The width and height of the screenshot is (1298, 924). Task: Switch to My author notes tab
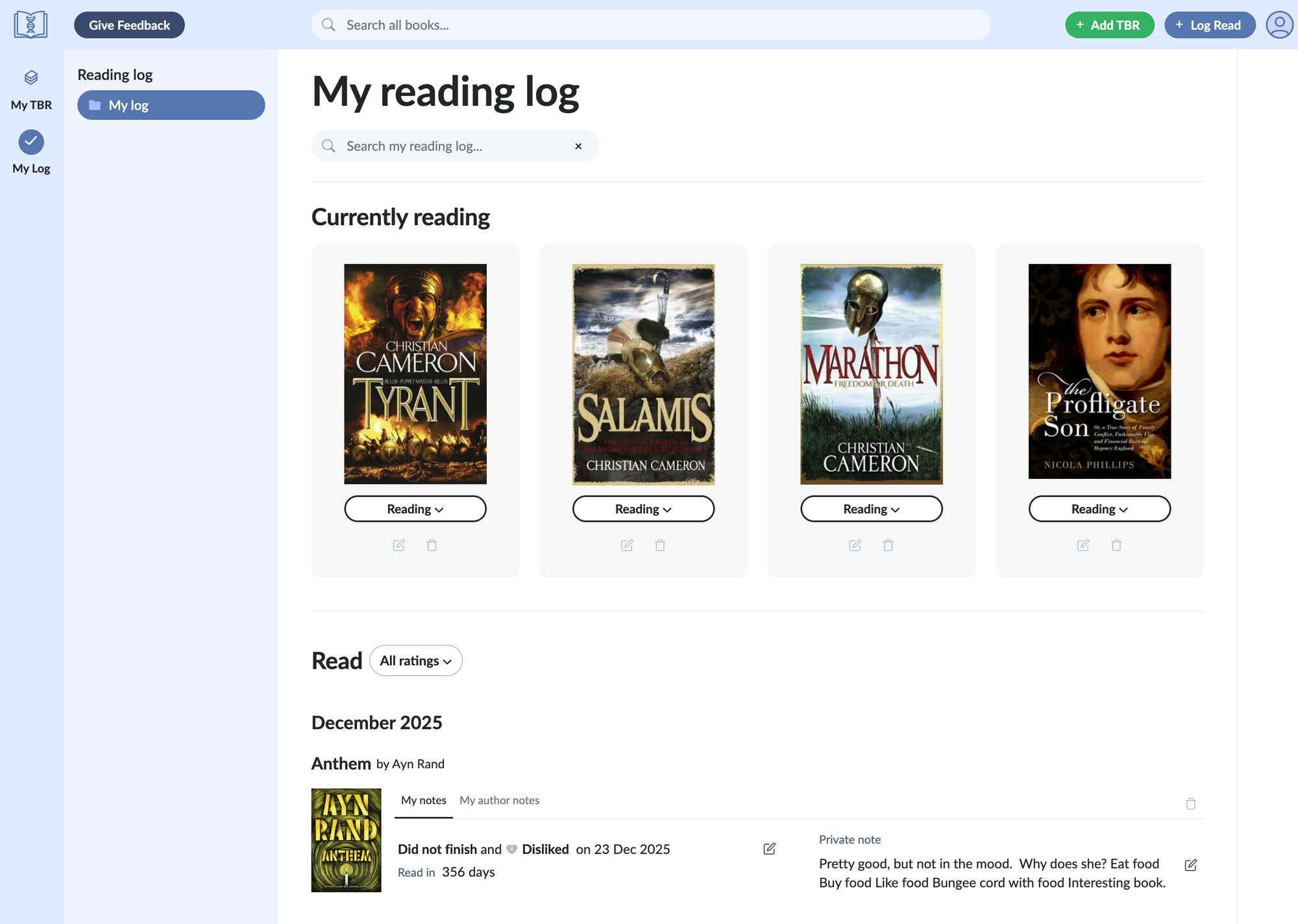499,800
